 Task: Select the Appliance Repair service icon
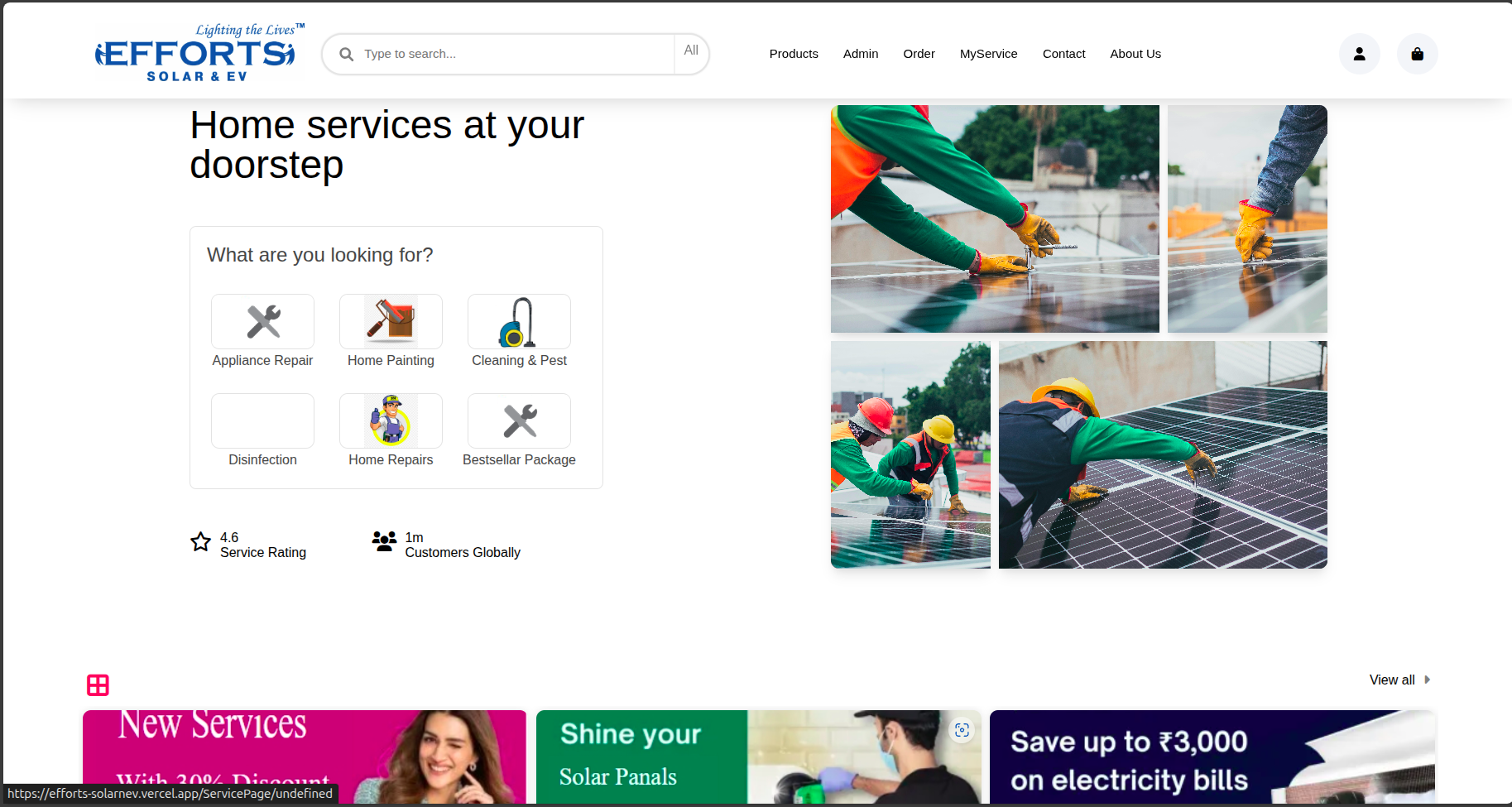[x=263, y=322]
